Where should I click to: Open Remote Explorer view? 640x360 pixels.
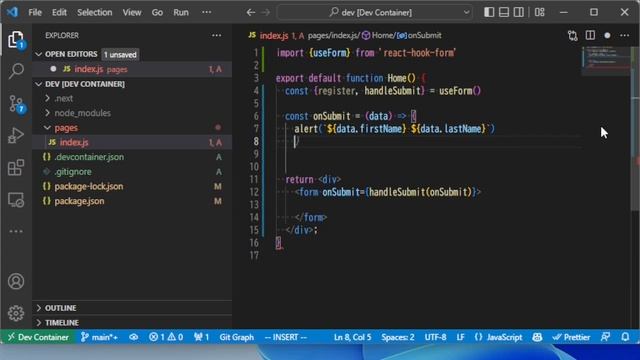click(16, 200)
